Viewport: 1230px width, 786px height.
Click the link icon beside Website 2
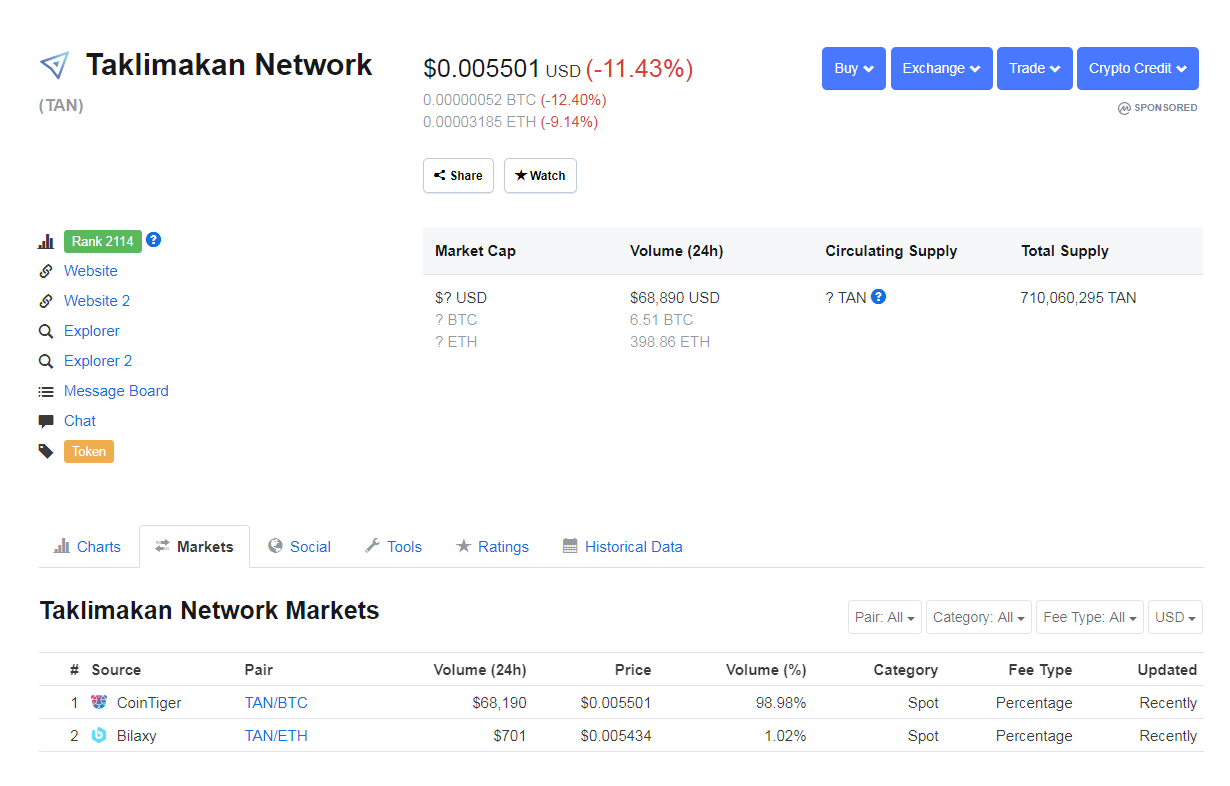click(46, 301)
